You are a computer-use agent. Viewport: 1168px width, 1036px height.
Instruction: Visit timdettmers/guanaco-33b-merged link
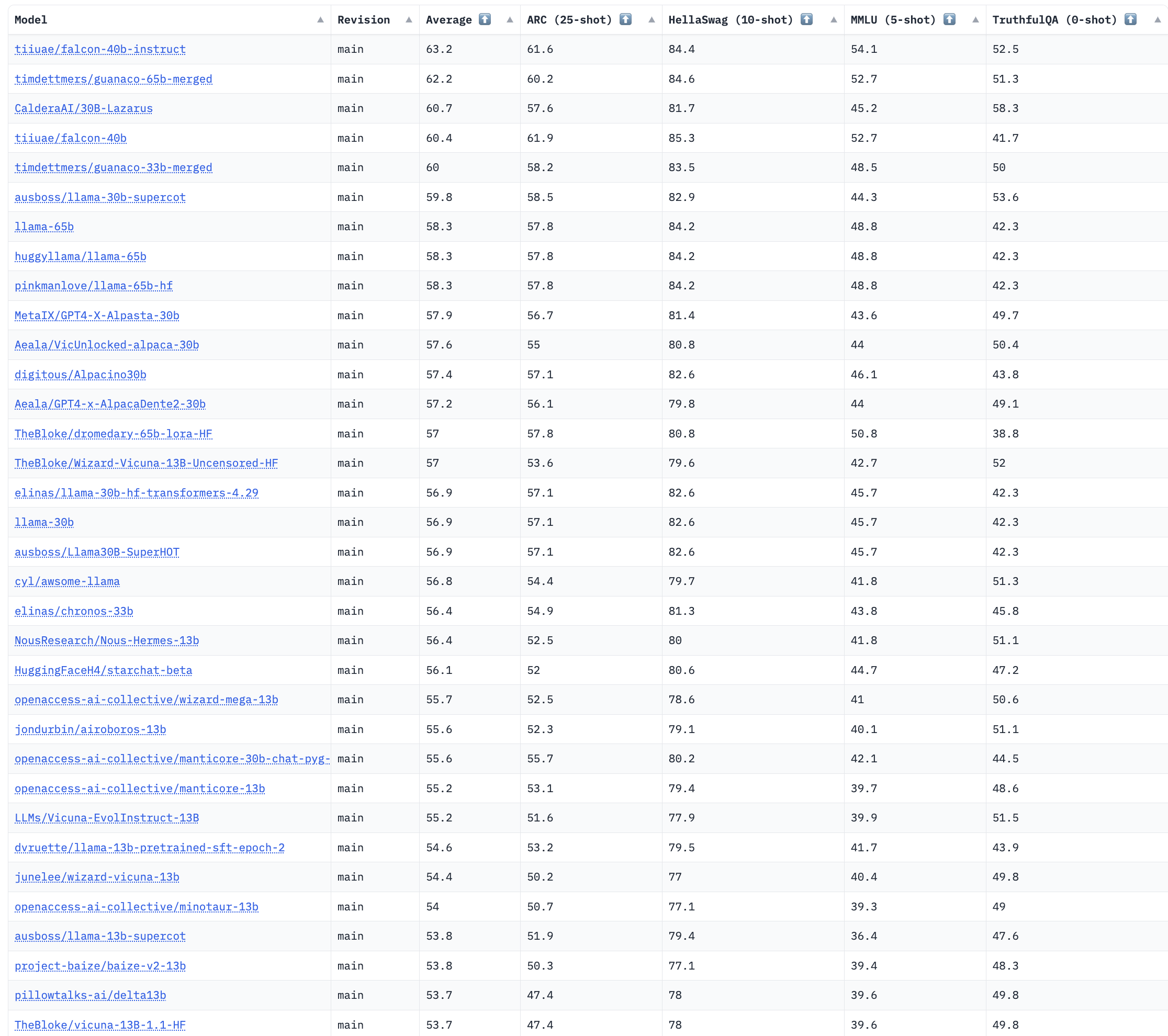tap(113, 167)
